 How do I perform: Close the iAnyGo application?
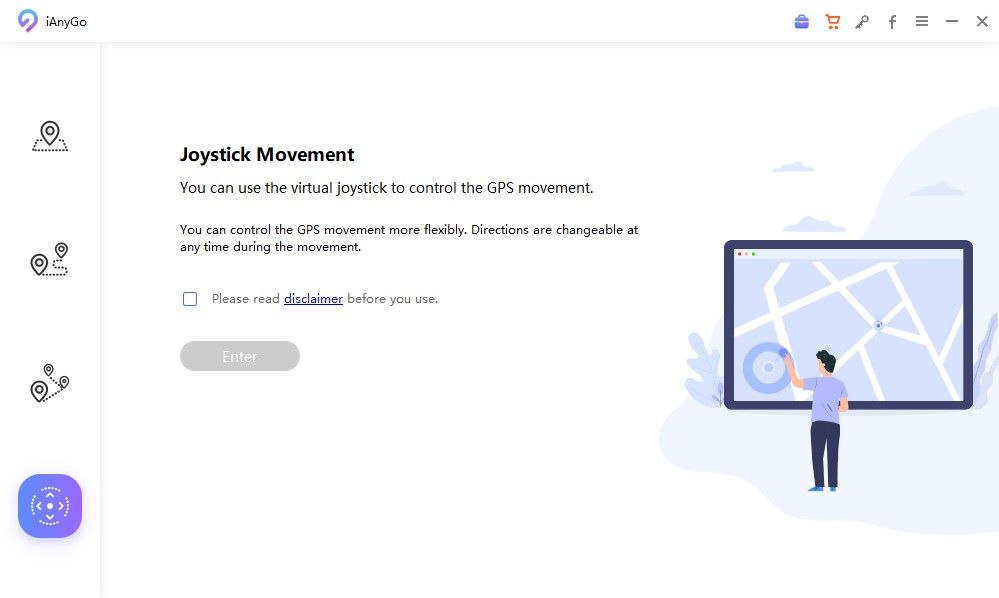click(982, 21)
